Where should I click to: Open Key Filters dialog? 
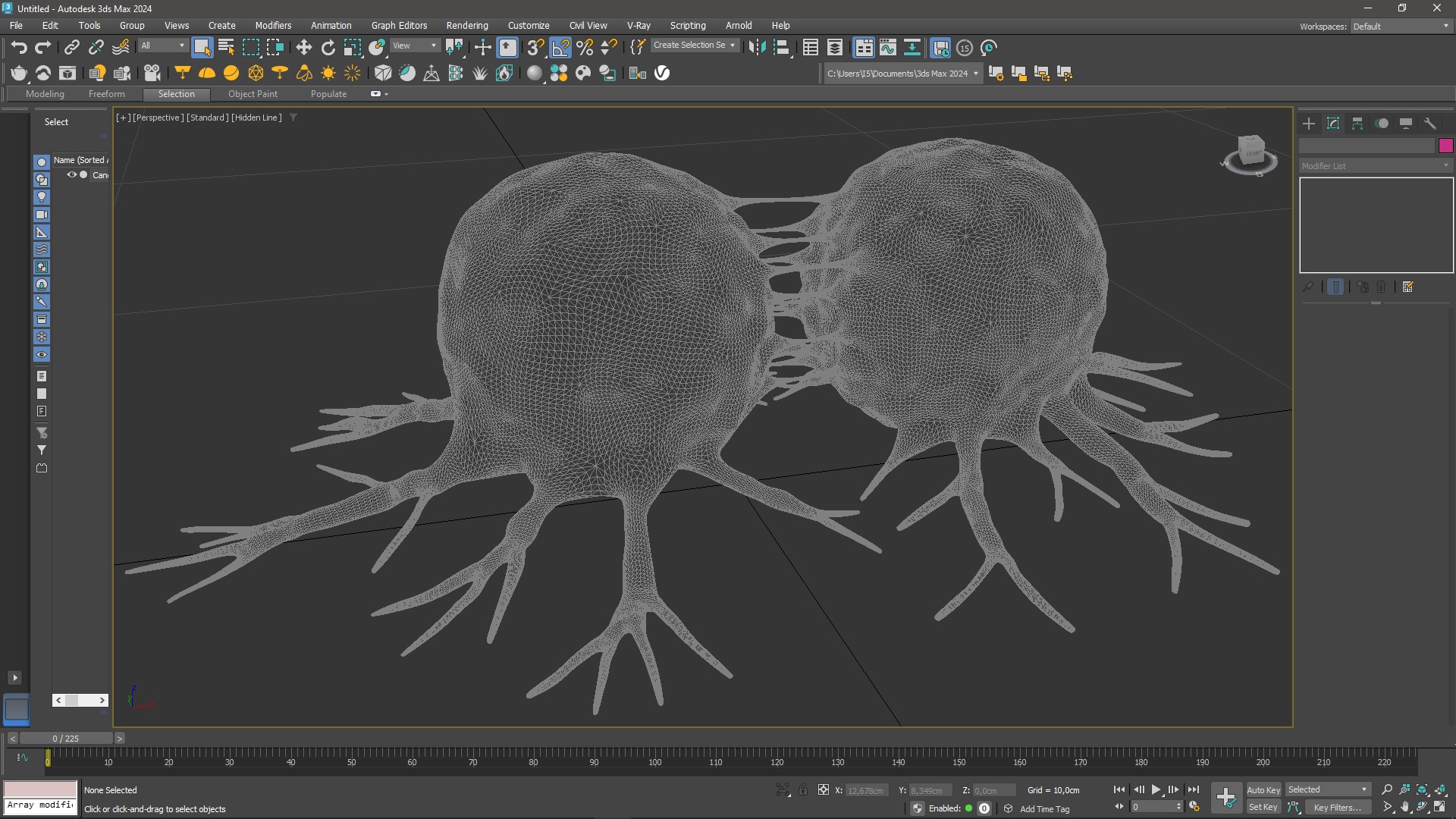[x=1337, y=808]
